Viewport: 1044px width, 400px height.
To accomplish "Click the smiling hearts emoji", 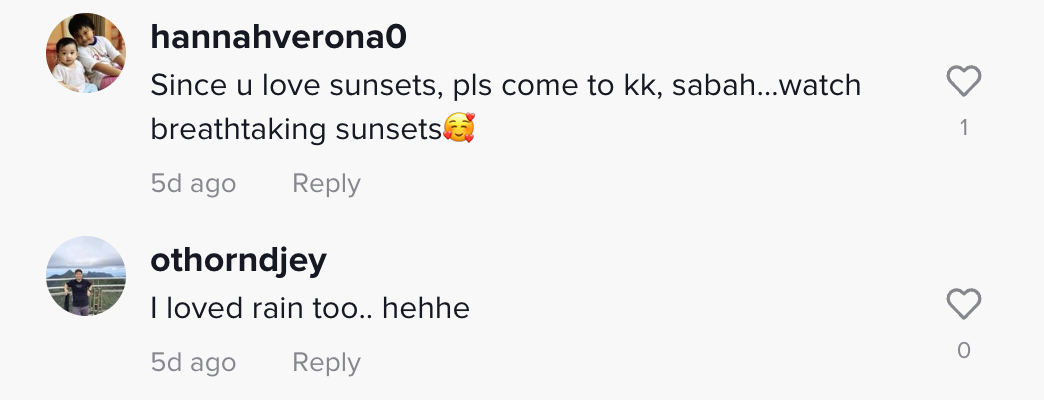I will click(x=458, y=129).
